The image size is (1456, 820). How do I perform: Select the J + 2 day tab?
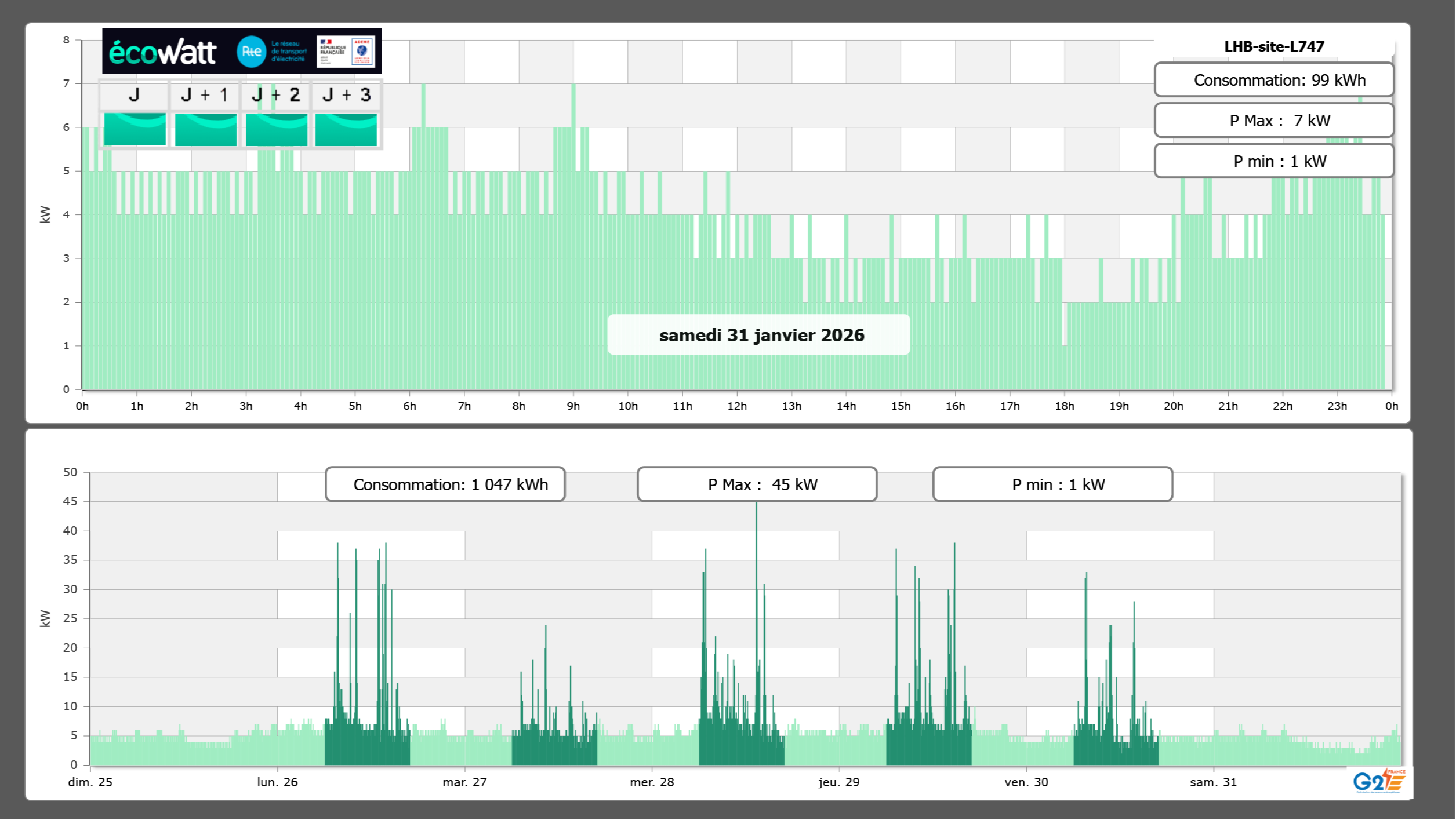point(275,95)
